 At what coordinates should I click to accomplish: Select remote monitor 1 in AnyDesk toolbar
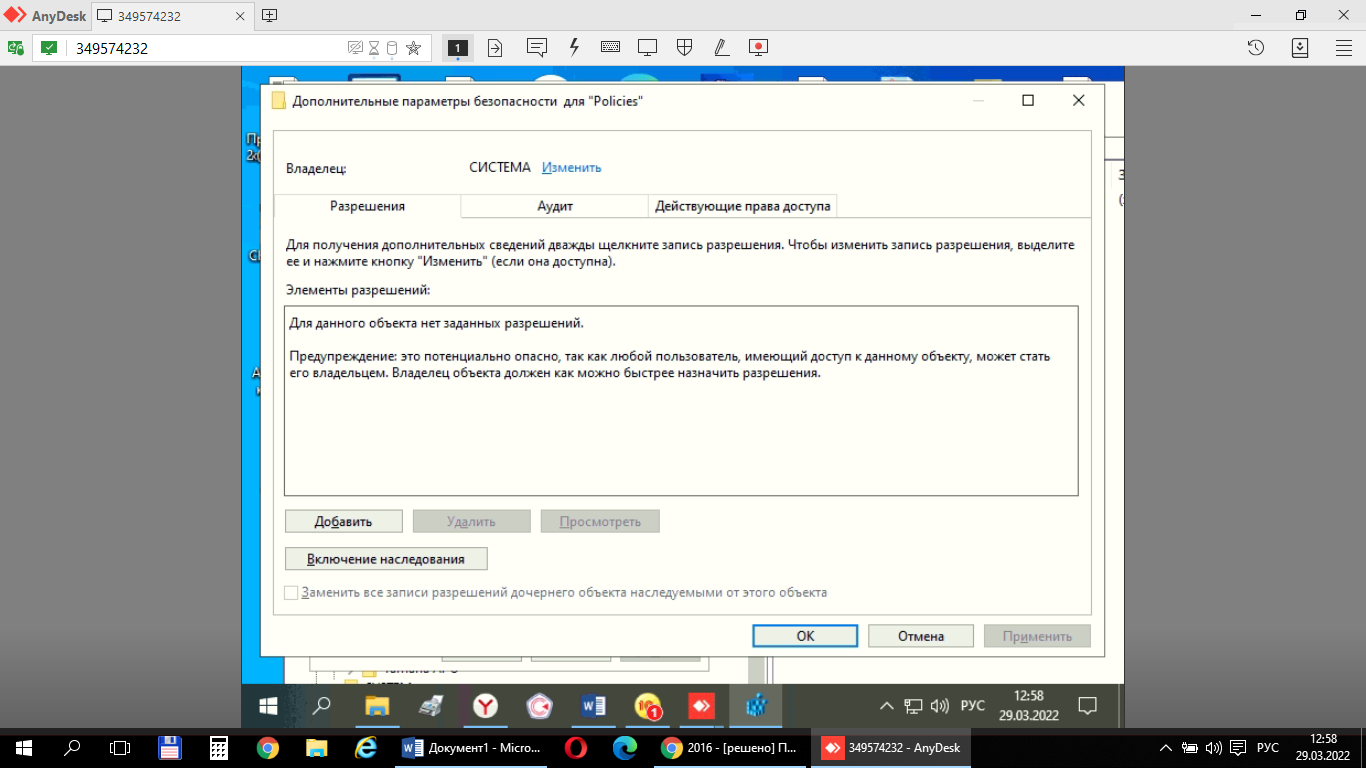coord(457,47)
